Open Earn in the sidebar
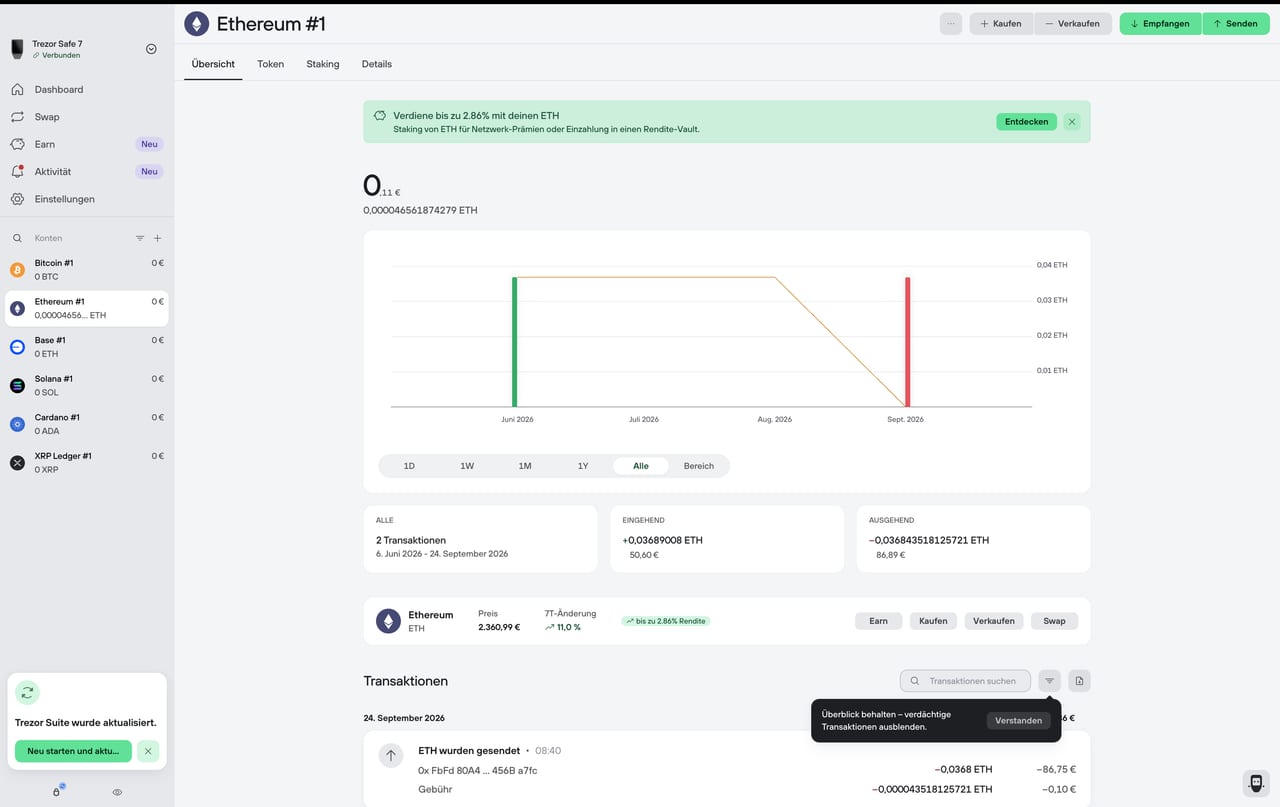The height and width of the screenshot is (807, 1280). tap(87, 144)
